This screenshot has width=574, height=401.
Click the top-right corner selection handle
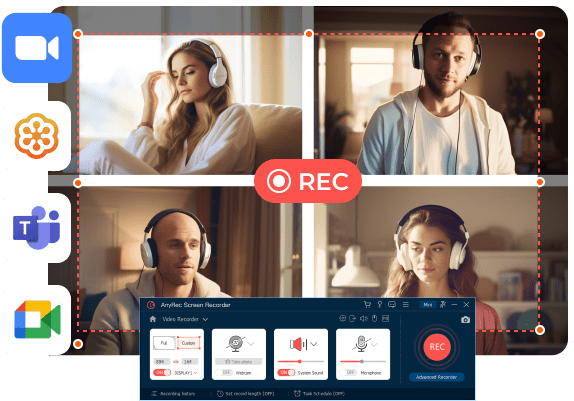540,34
